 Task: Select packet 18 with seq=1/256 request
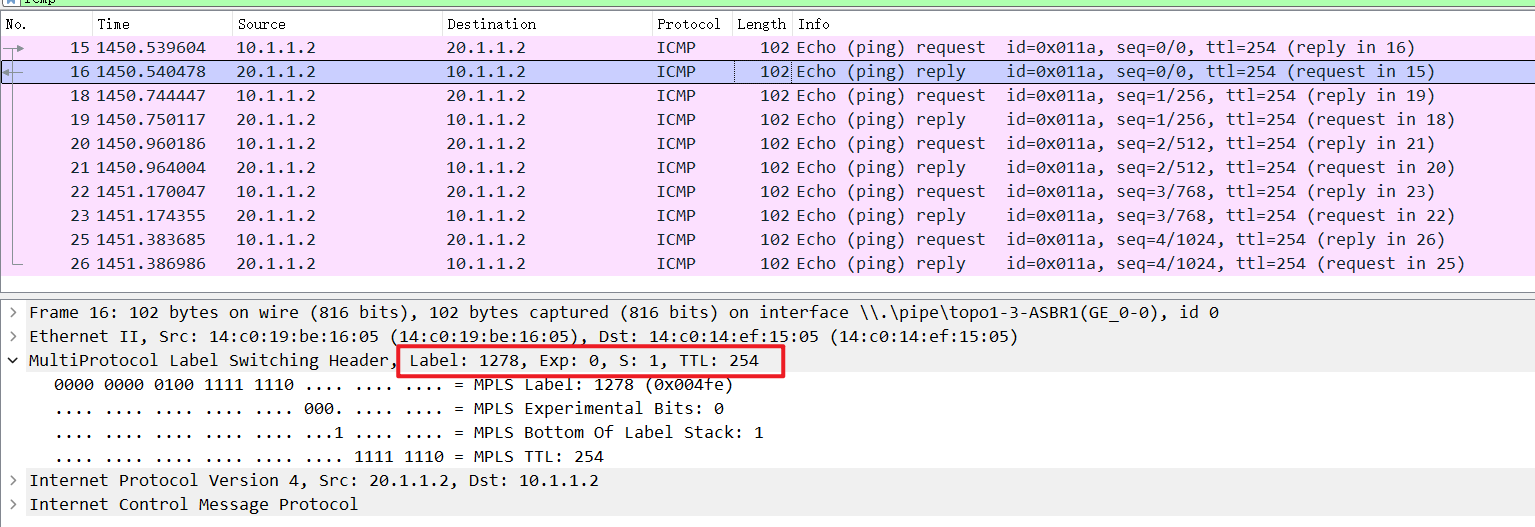(700, 96)
